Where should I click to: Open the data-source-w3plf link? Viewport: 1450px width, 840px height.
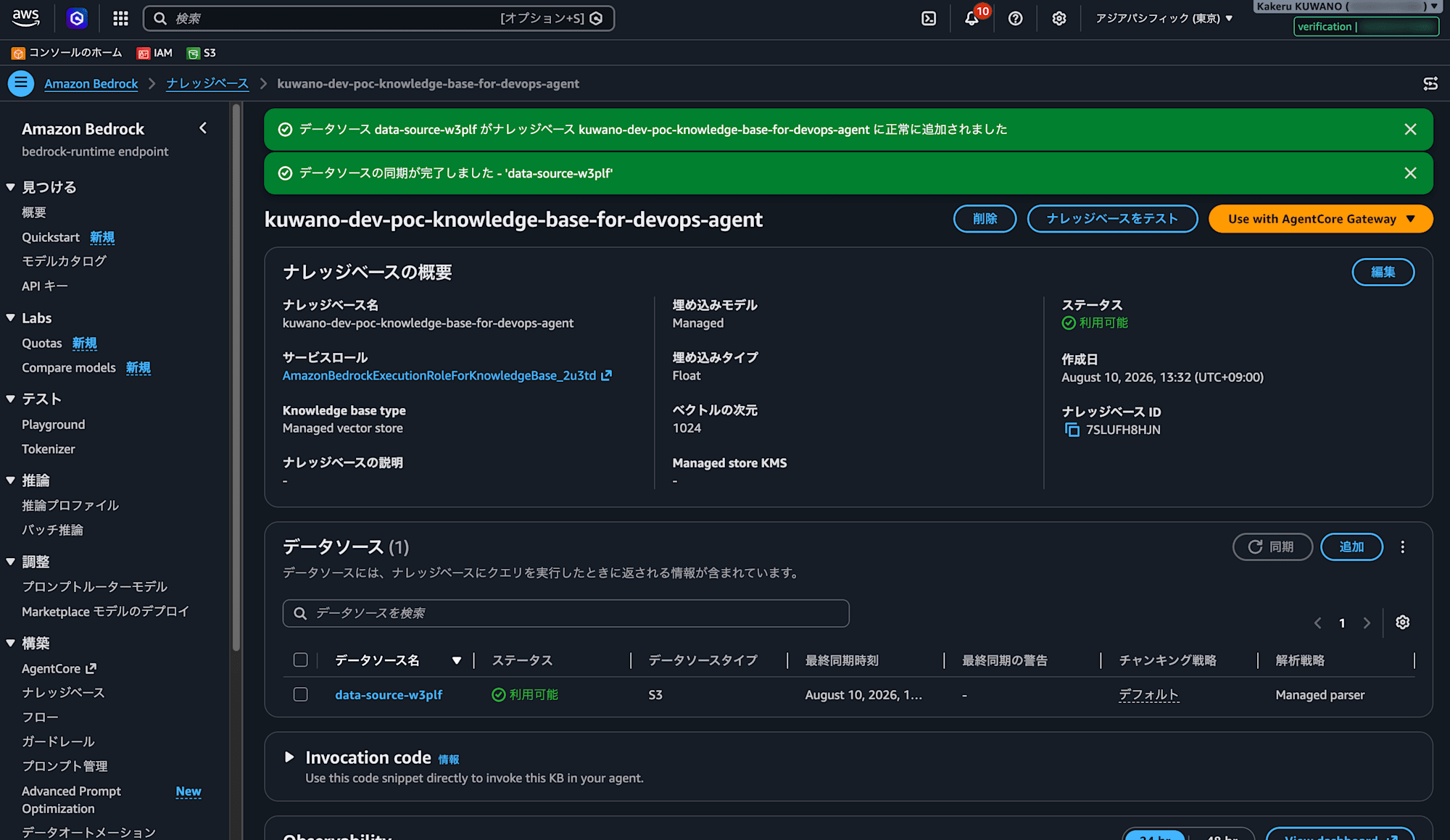coord(389,694)
